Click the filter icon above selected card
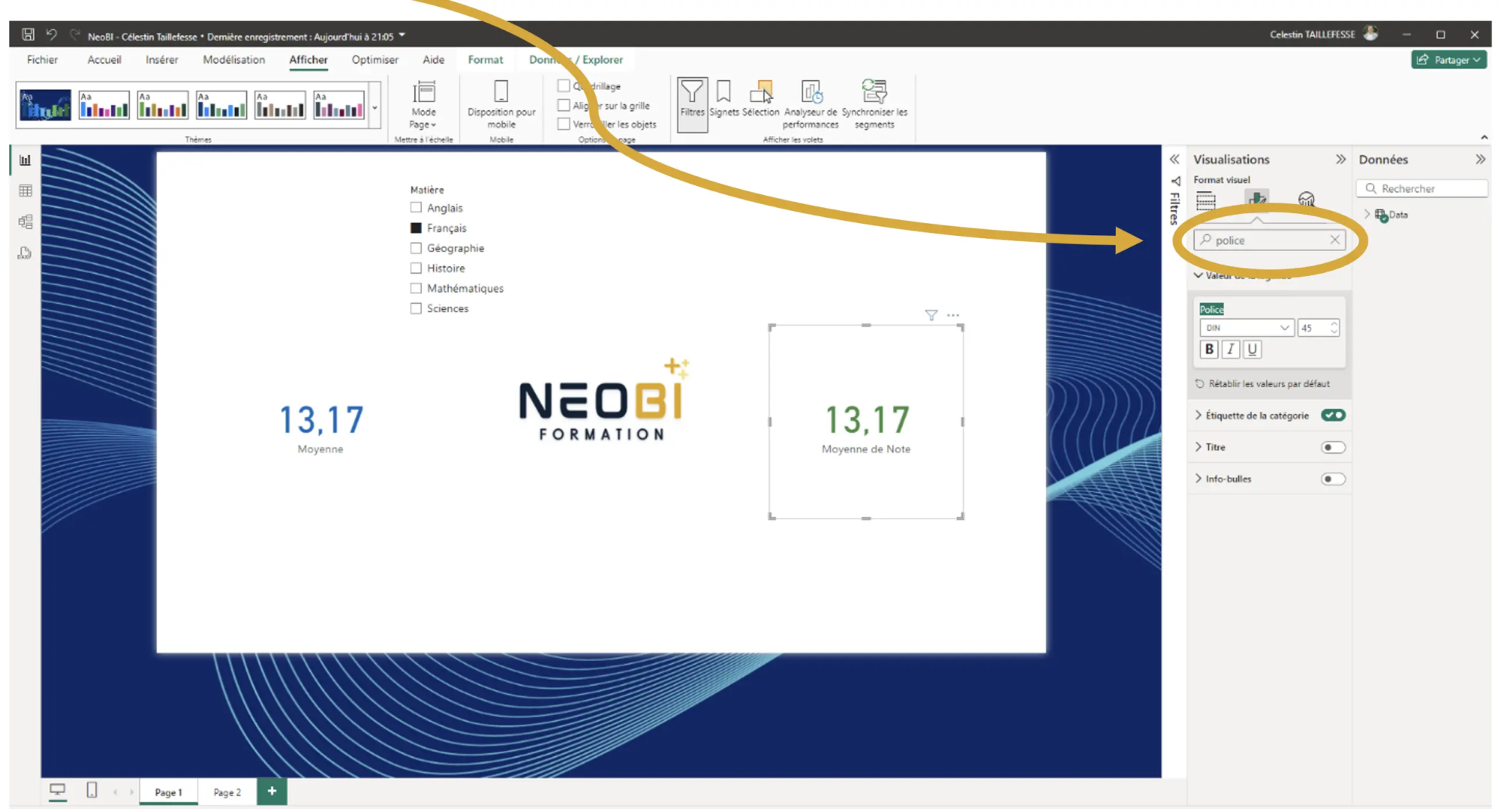The height and width of the screenshot is (809, 1512). pyautogui.click(x=931, y=315)
